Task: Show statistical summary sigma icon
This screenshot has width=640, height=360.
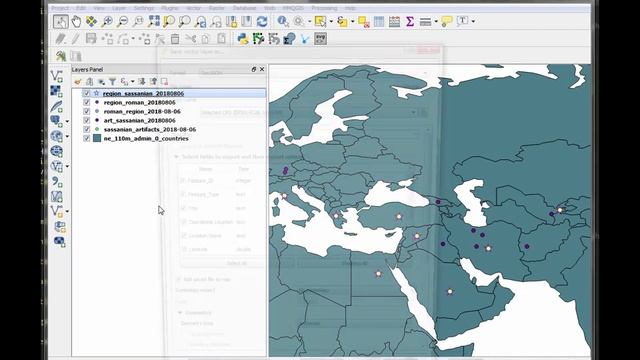Action: (x=410, y=21)
